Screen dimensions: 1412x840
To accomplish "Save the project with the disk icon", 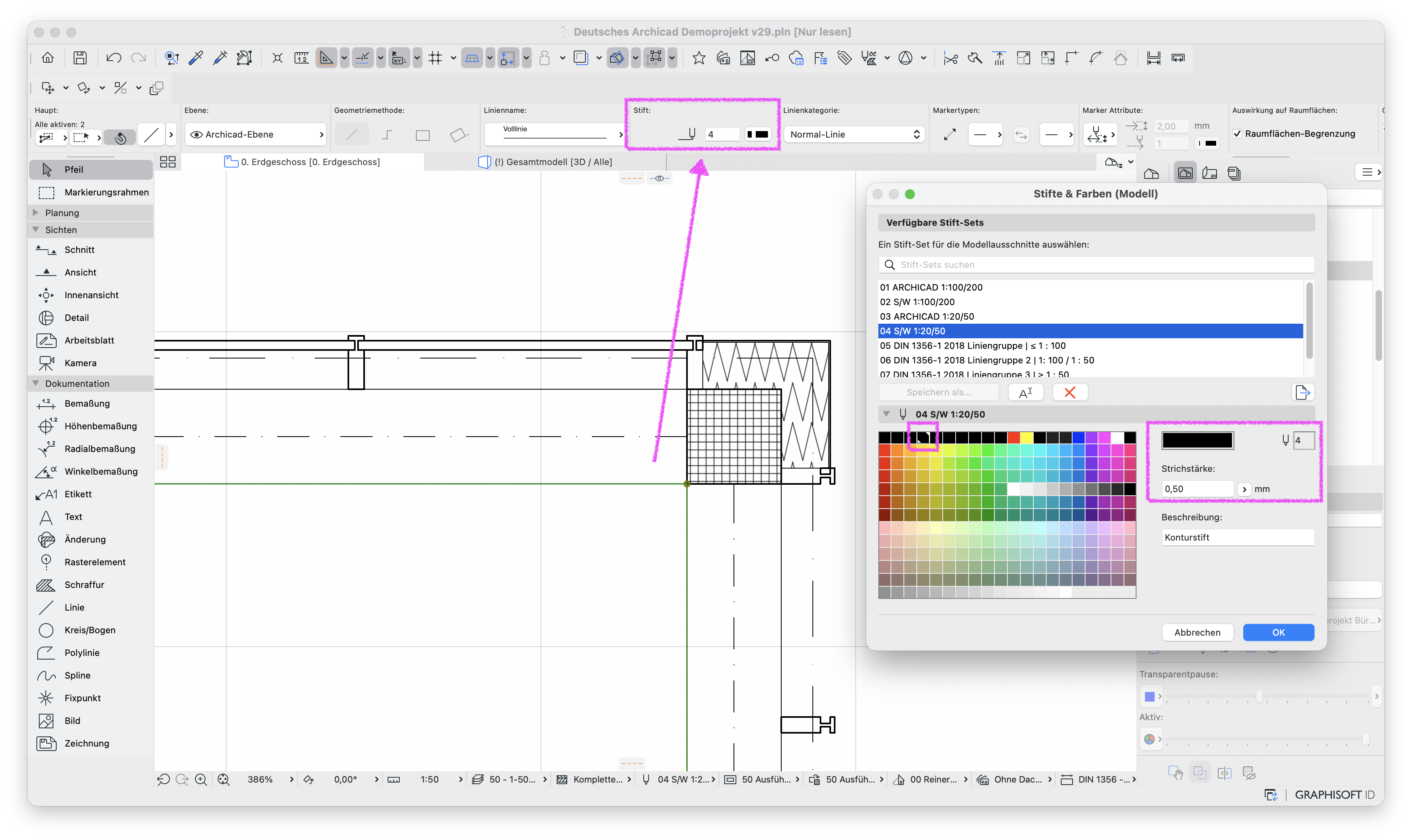I will pos(80,58).
